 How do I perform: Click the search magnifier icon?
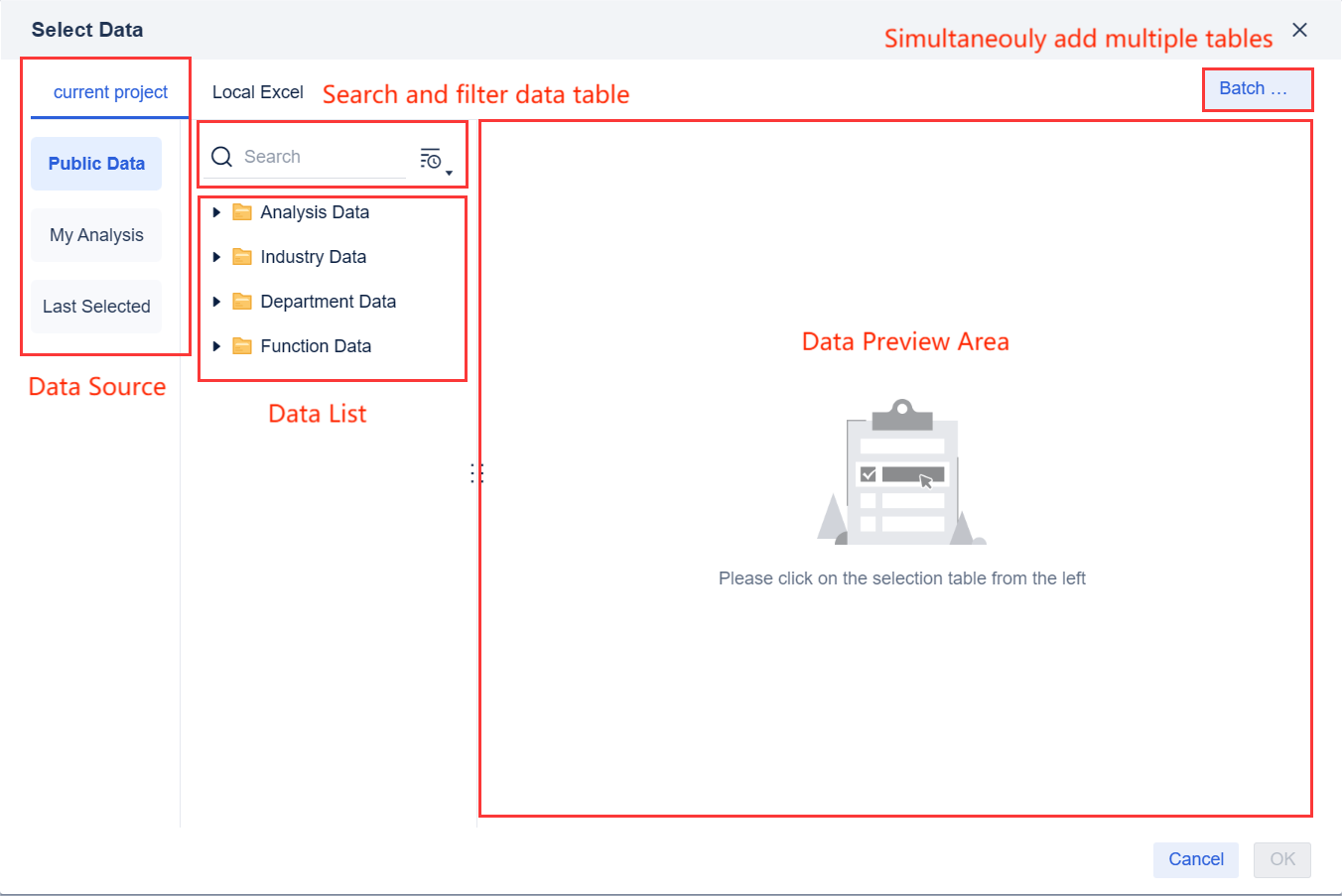click(221, 156)
